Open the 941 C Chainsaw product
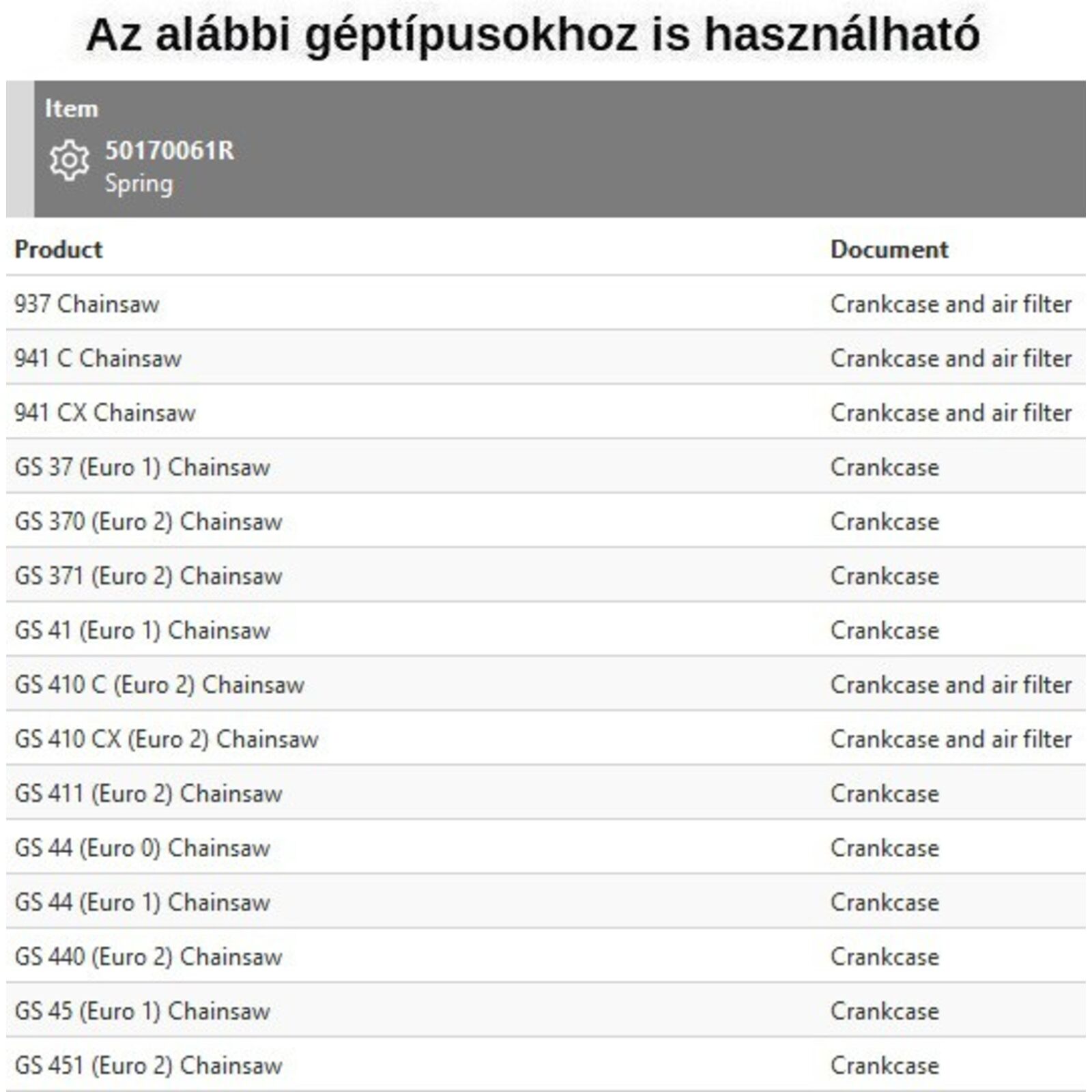This screenshot has height=1092, width=1092. (x=98, y=358)
